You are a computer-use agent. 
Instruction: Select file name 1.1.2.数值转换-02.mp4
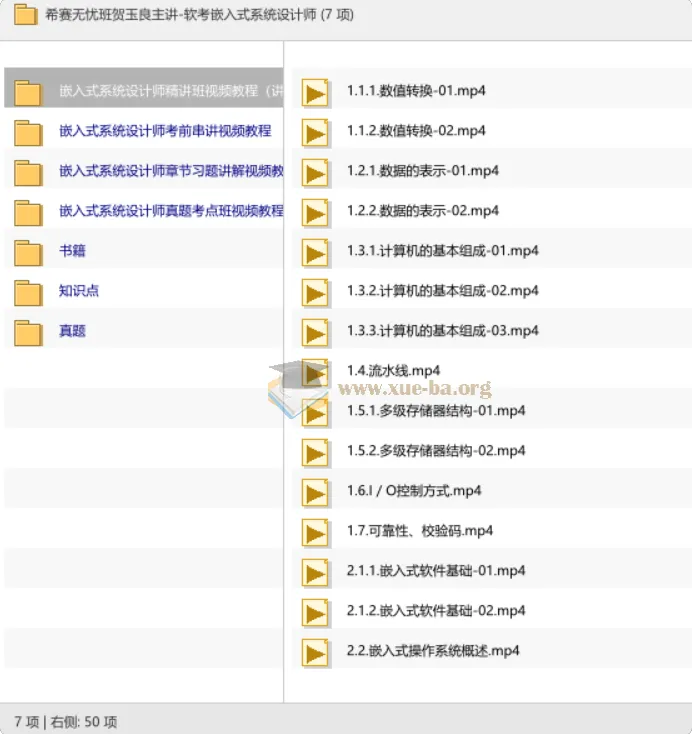click(x=416, y=131)
